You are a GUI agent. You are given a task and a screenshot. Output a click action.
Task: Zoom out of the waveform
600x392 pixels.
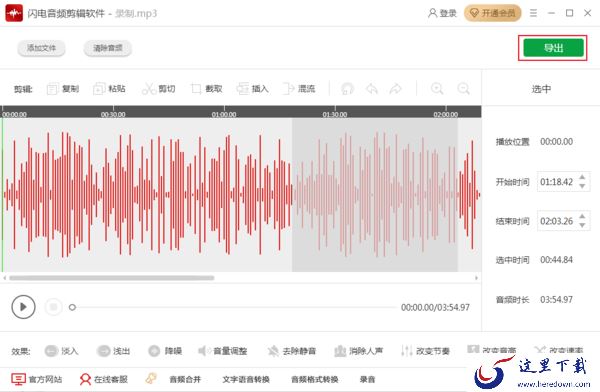463,89
